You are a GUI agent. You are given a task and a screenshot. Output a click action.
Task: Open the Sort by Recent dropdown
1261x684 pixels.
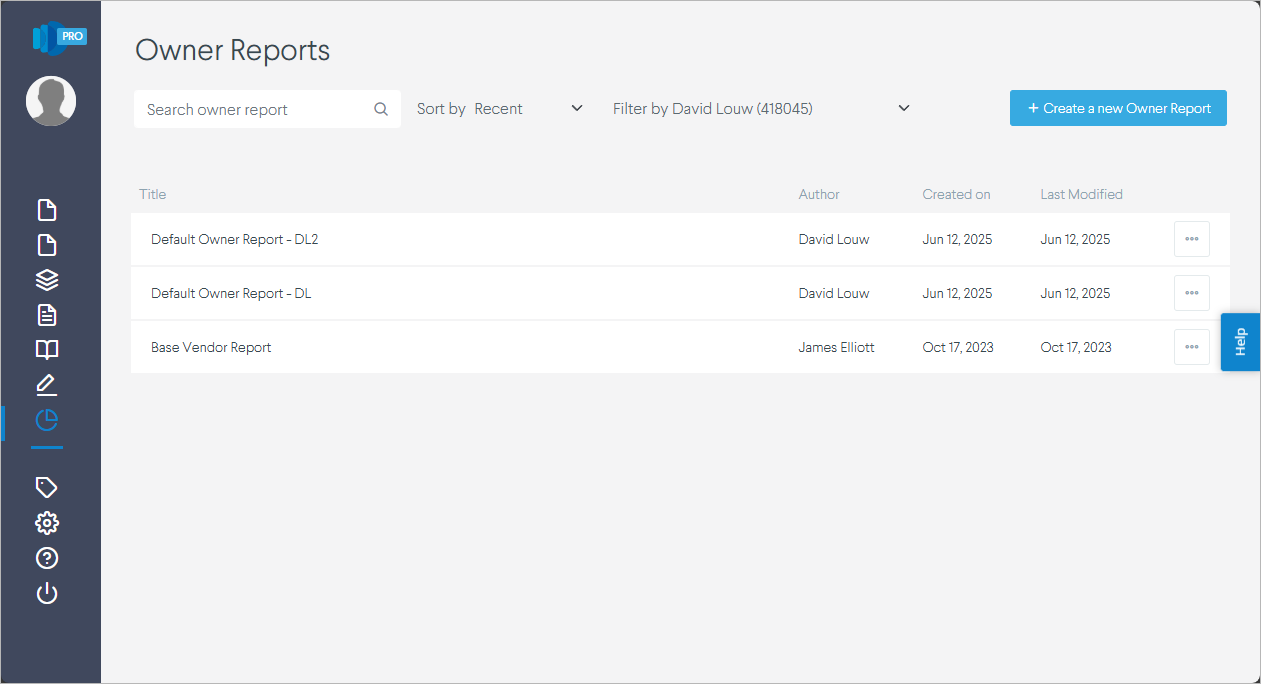click(x=500, y=109)
